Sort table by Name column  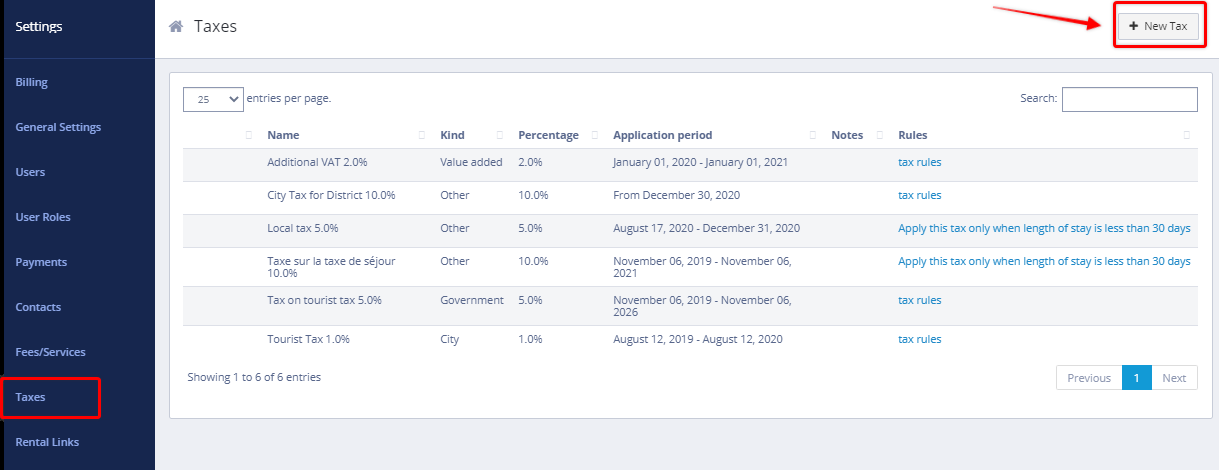tap(283, 135)
